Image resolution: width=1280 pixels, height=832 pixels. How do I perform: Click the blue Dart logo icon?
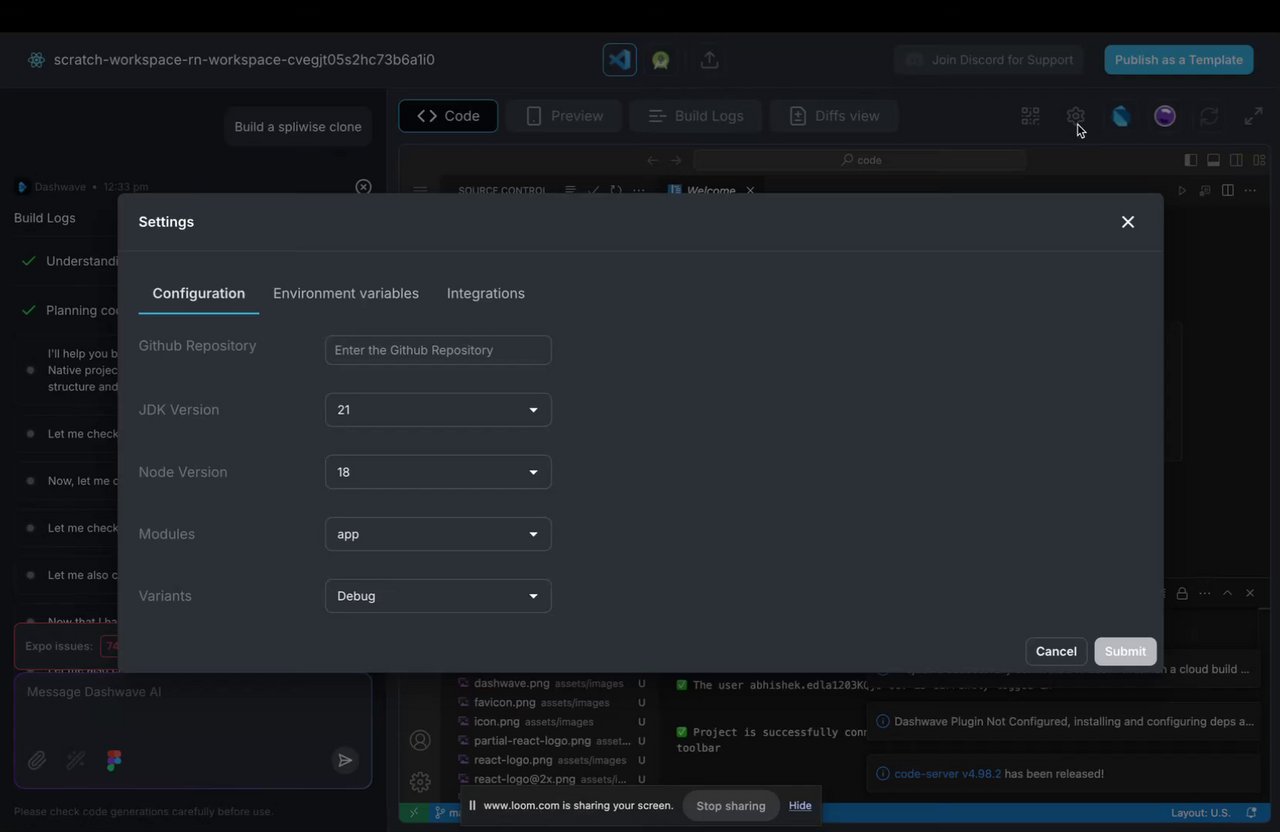pos(1121,116)
